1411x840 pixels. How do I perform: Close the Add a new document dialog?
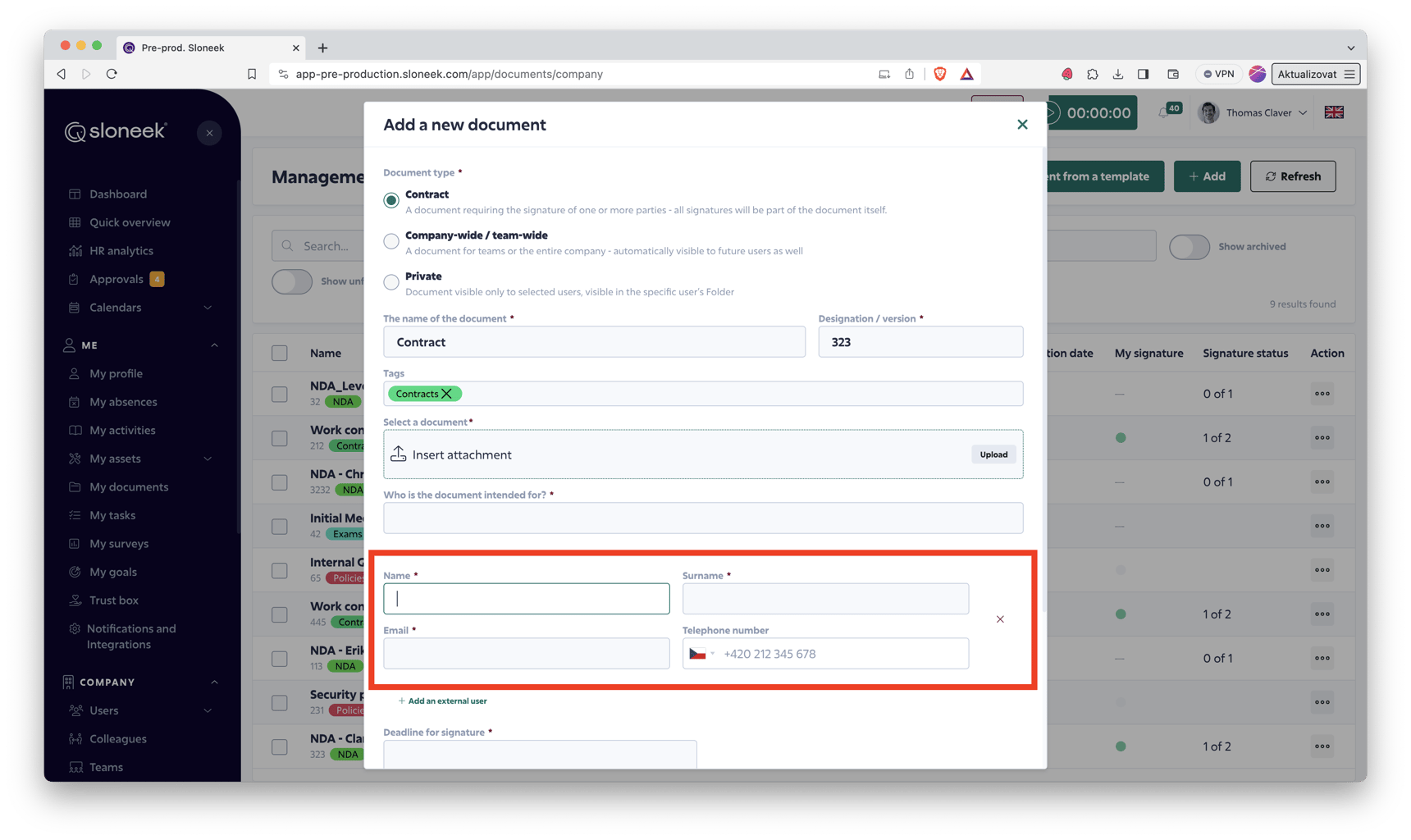click(1022, 125)
